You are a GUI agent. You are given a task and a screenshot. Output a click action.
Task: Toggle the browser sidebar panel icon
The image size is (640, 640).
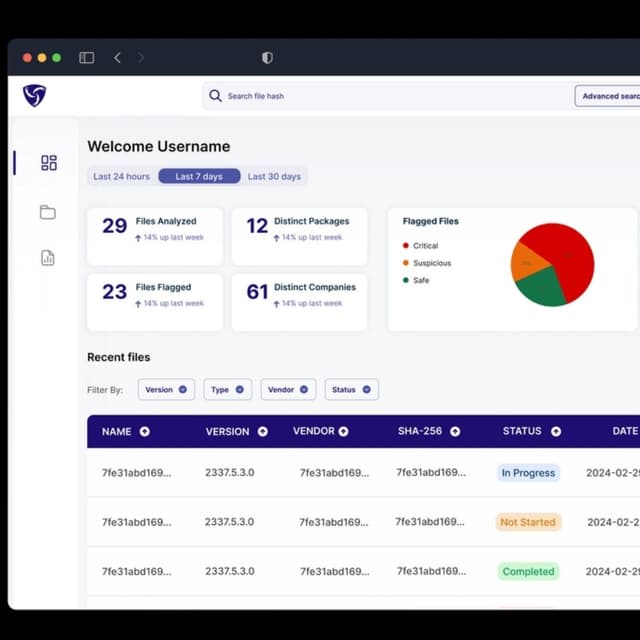87,58
